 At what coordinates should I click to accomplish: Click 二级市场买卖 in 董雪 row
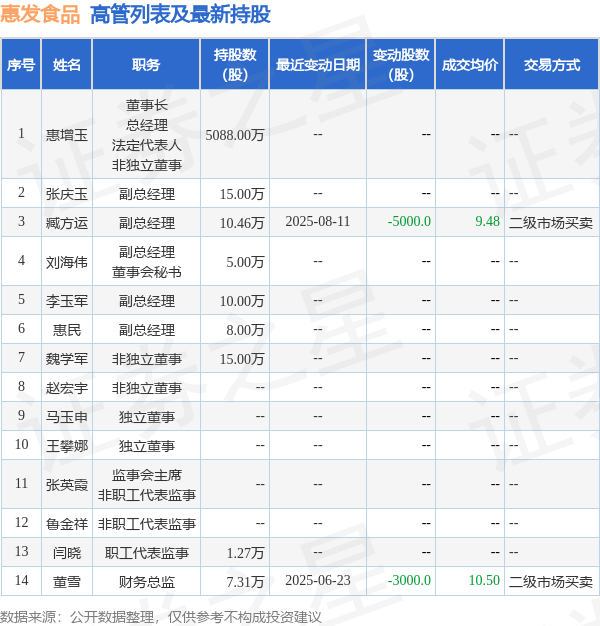coord(551,582)
